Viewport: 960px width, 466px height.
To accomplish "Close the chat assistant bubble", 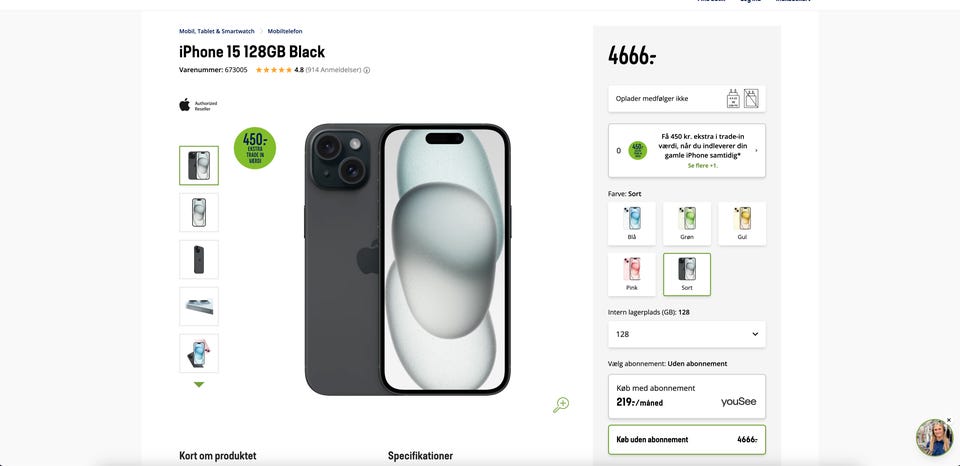I will [x=949, y=420].
